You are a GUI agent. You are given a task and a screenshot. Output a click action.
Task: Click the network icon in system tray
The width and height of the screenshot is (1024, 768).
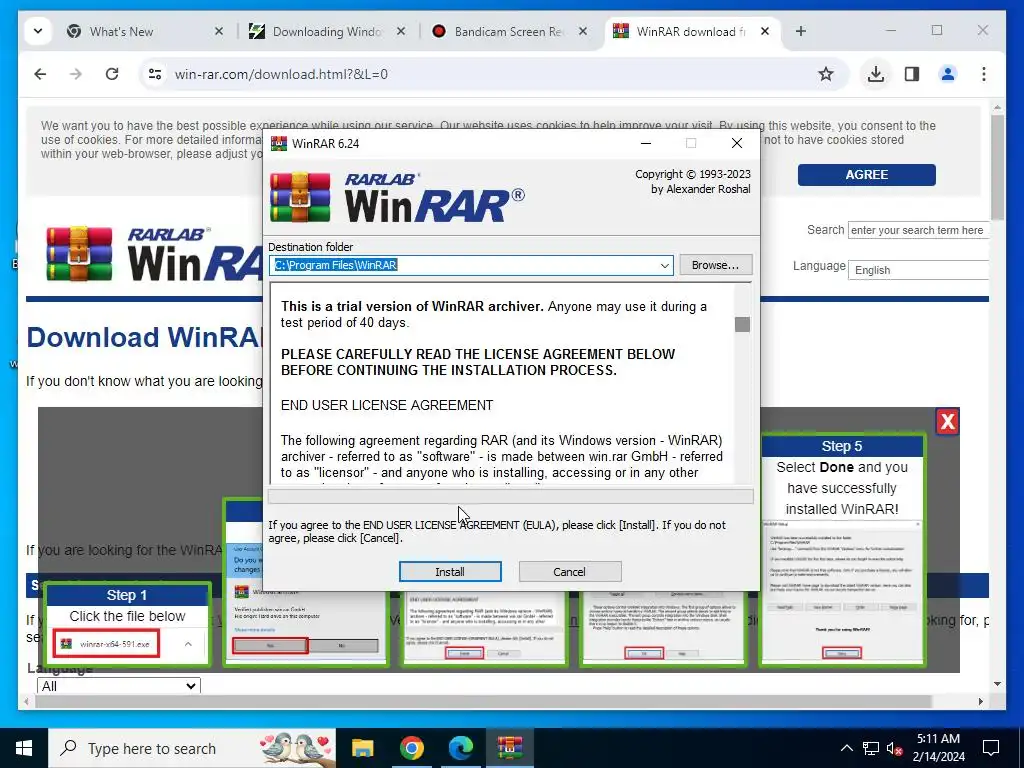pyautogui.click(x=871, y=748)
